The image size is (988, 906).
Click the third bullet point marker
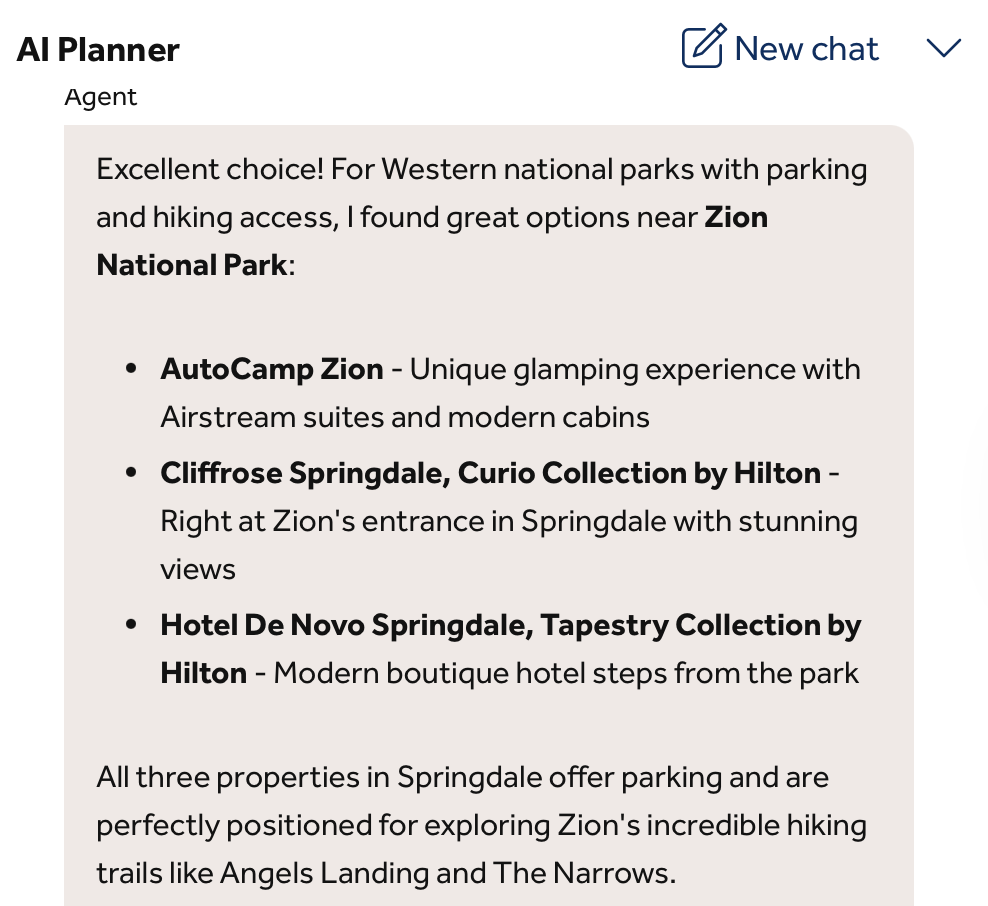pos(131,624)
